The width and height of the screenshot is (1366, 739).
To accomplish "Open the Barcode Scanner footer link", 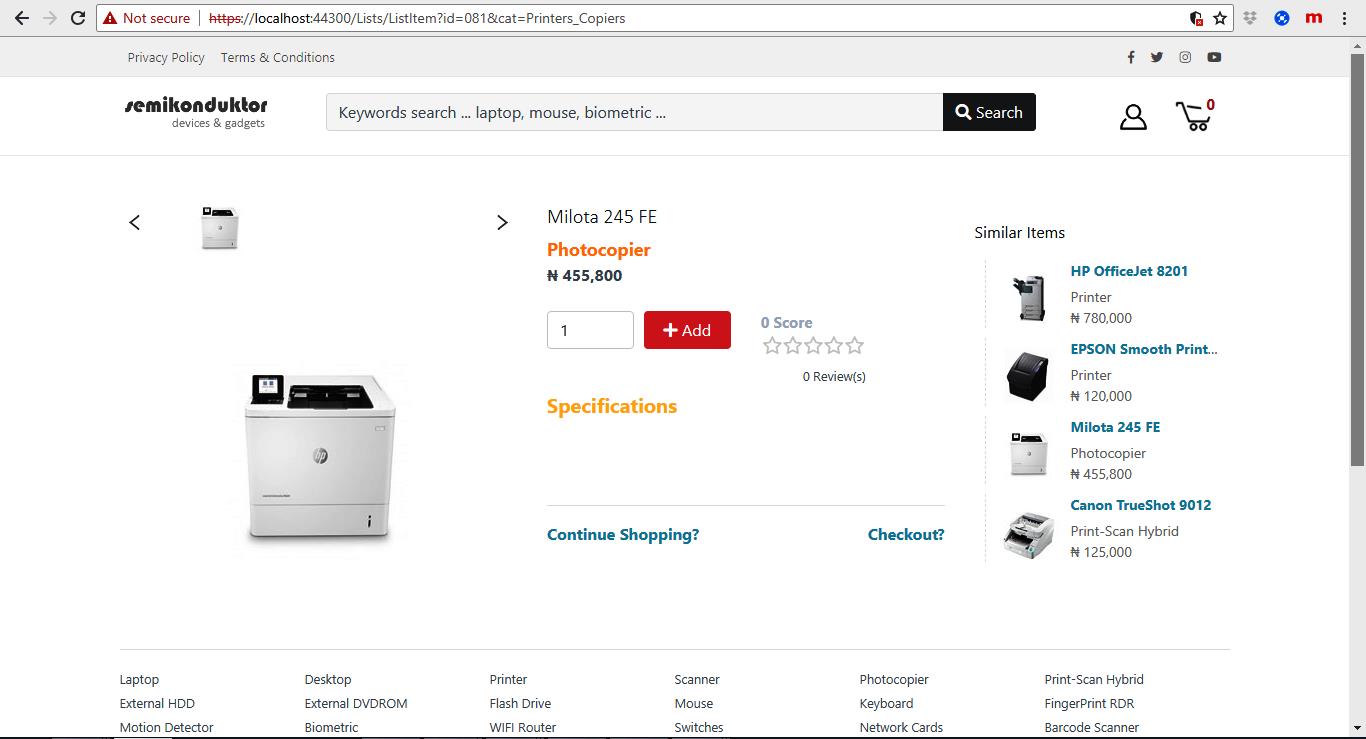I will point(1092,728).
